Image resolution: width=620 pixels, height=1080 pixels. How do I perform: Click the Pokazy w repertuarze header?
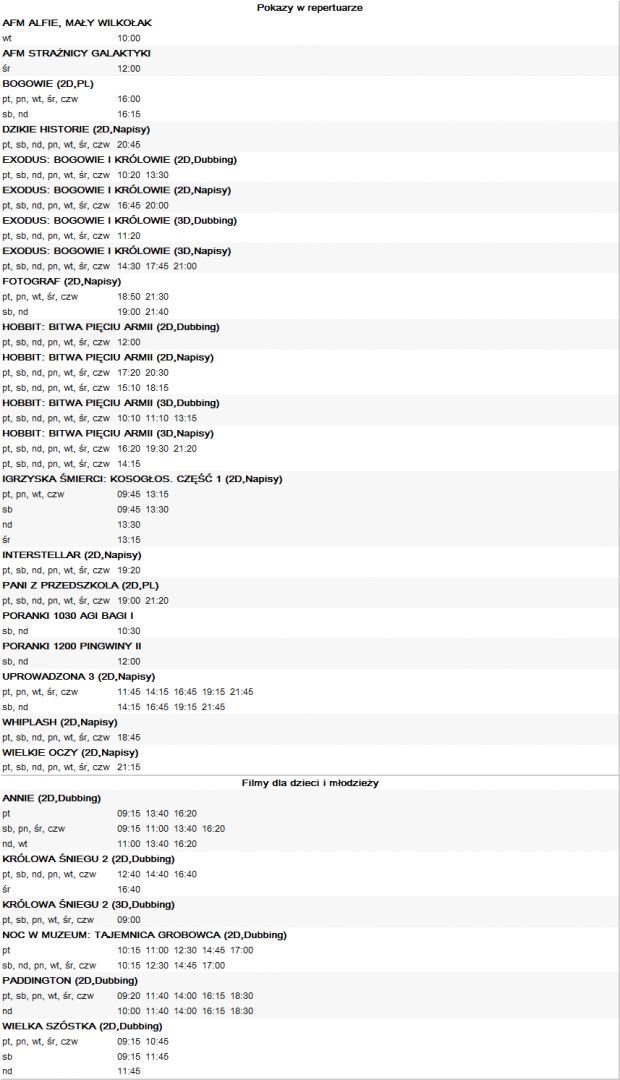point(310,8)
